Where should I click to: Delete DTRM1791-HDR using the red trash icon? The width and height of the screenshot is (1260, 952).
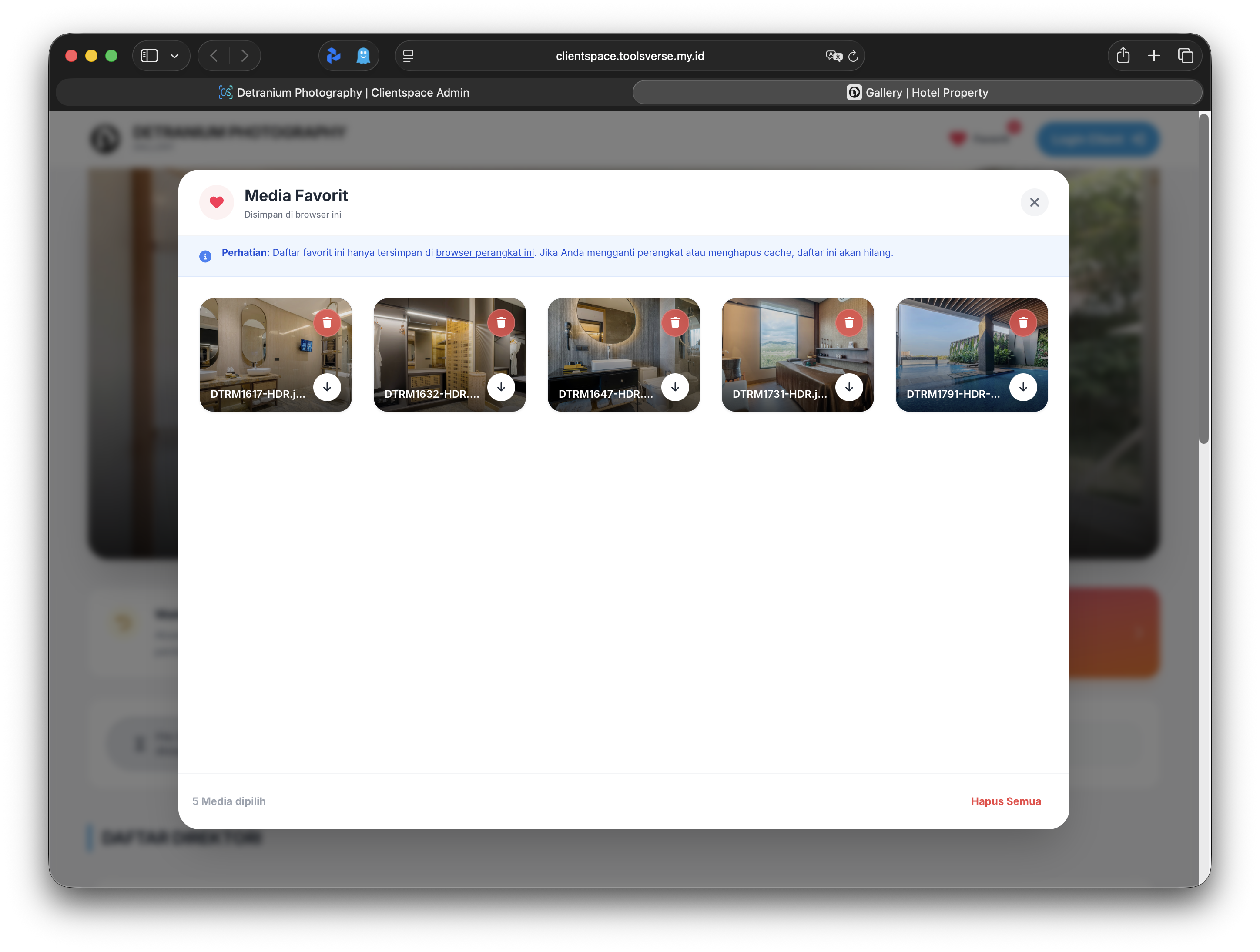pyautogui.click(x=1023, y=322)
